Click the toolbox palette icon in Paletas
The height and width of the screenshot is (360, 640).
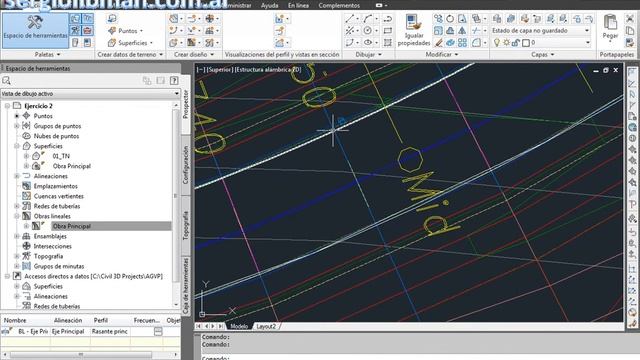coord(87,31)
